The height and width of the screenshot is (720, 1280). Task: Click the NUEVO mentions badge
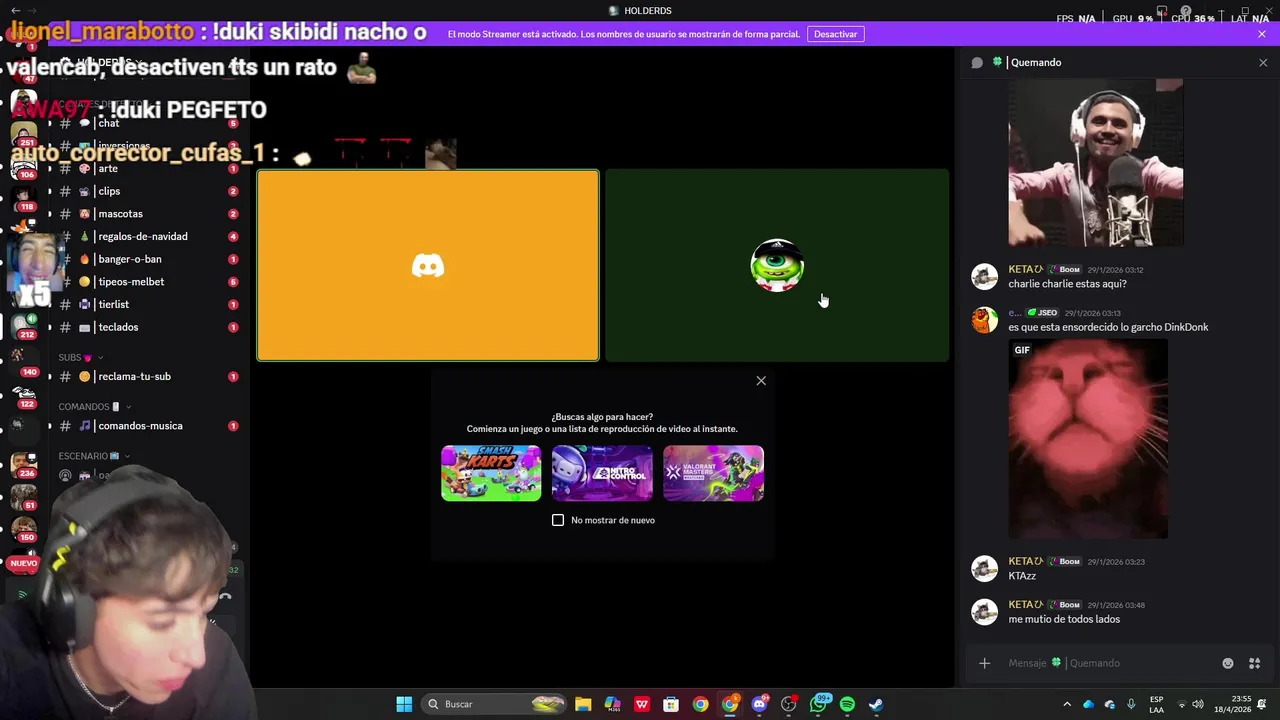point(23,563)
